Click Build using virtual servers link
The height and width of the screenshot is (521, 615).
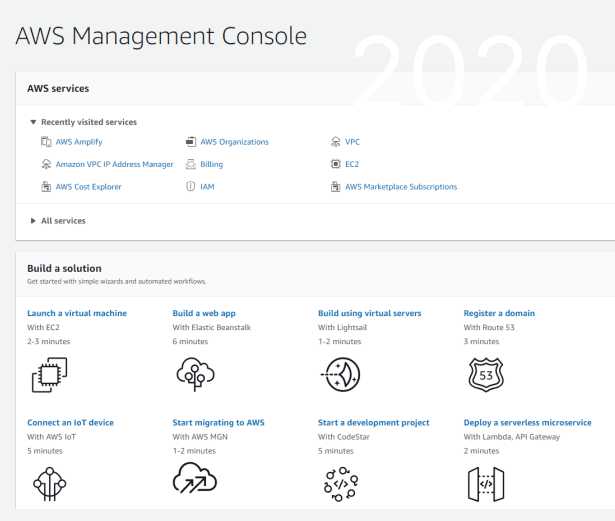pyautogui.click(x=369, y=313)
